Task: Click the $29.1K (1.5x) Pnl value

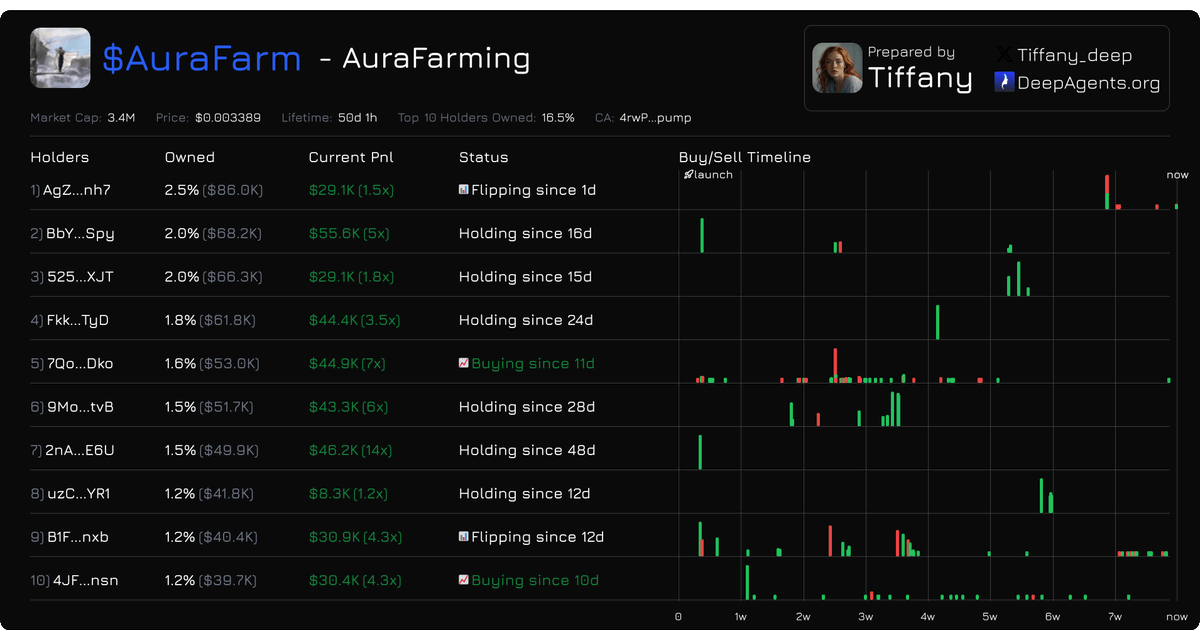Action: coord(351,190)
